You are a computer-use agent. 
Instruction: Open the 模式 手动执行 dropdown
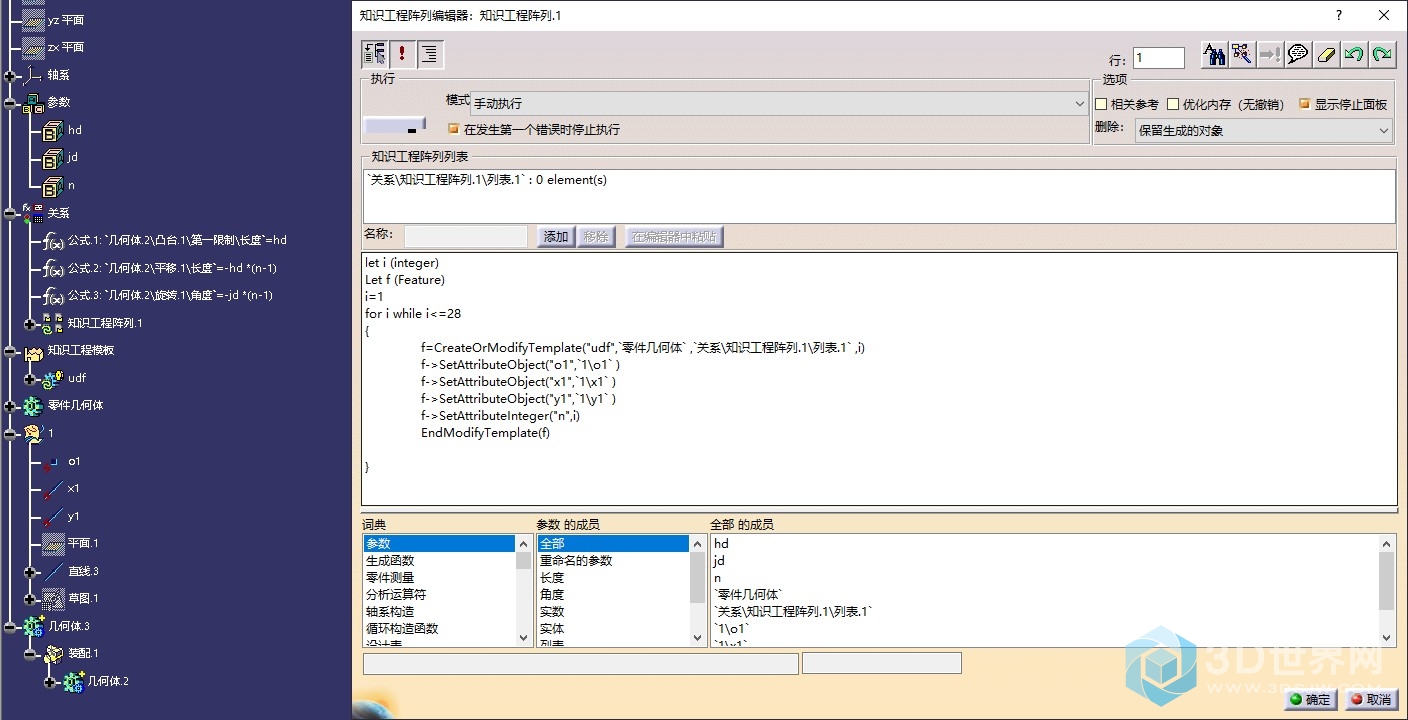pos(779,103)
